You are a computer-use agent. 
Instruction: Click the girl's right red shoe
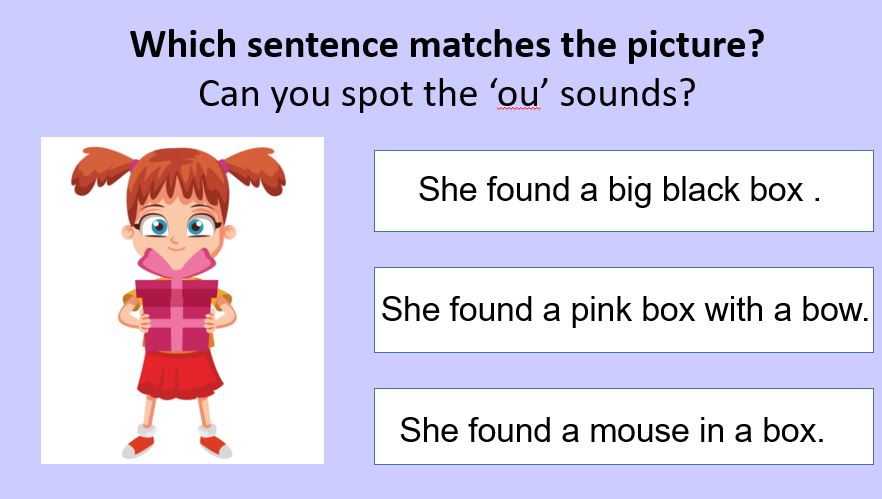pyautogui.click(x=215, y=445)
